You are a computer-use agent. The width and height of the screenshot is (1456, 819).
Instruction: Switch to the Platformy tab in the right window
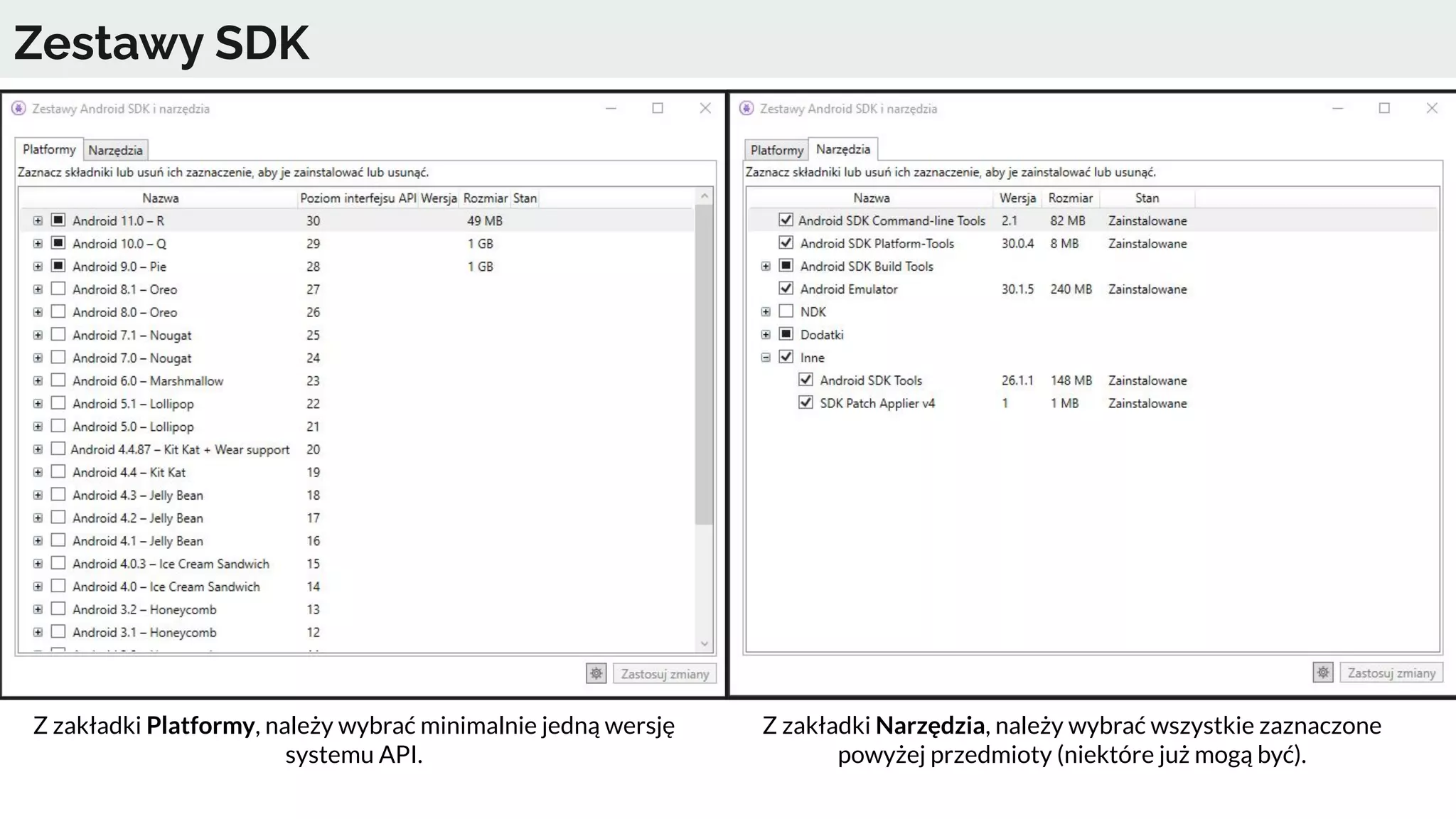pyautogui.click(x=776, y=150)
